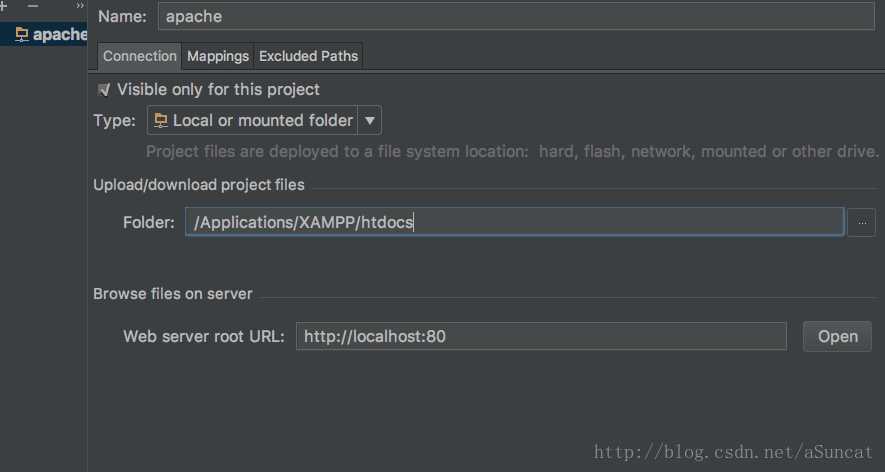Open the Type dropdown arrow
This screenshot has width=885, height=472.
click(369, 121)
